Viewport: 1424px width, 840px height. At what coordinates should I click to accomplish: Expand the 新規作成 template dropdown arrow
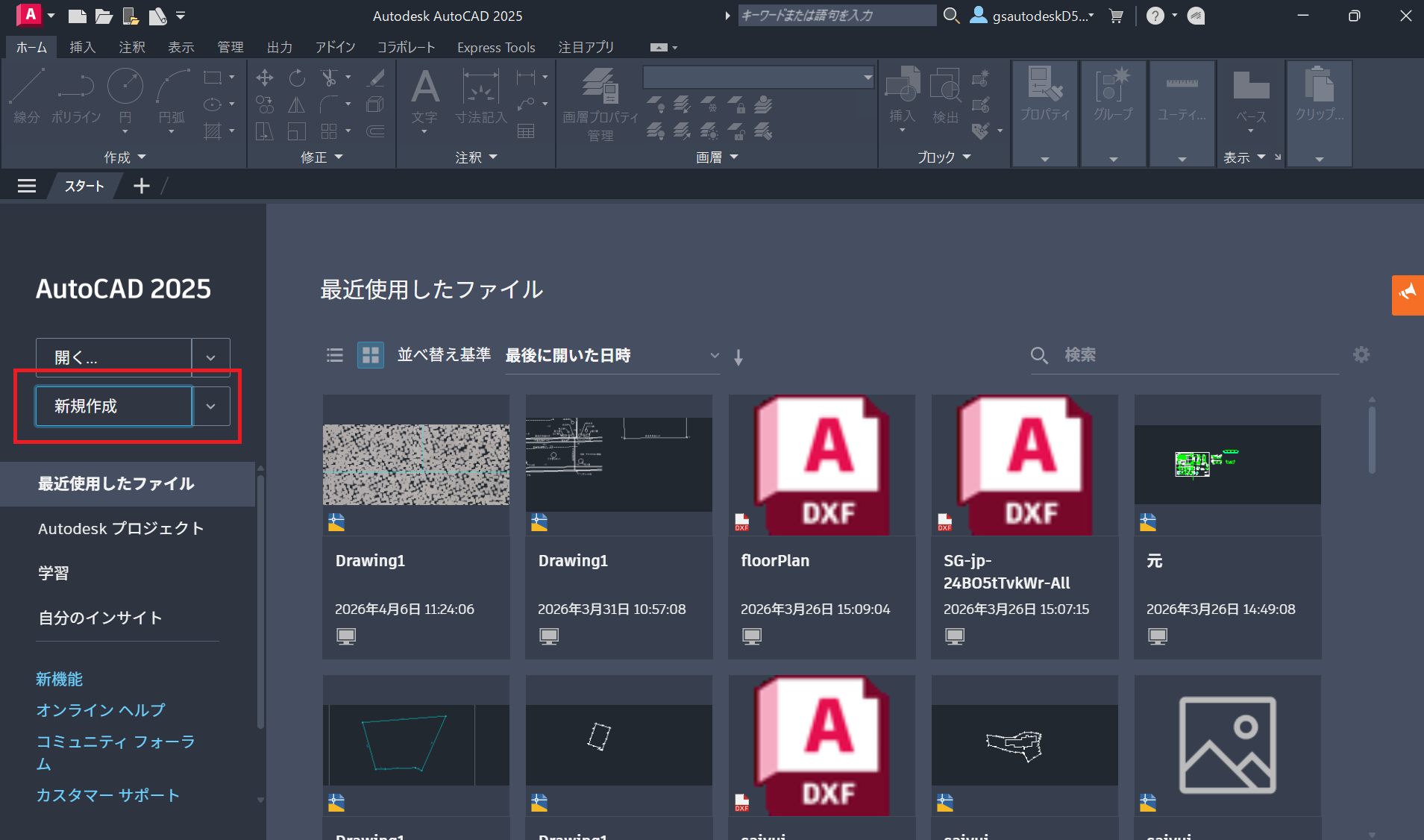click(x=211, y=407)
